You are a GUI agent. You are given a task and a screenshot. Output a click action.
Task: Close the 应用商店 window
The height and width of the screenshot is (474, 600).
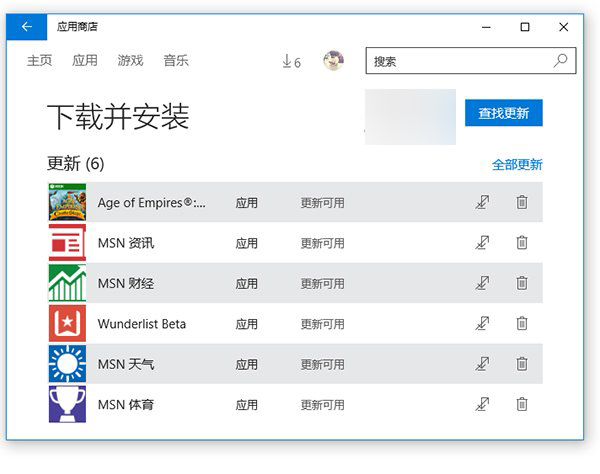tap(563, 27)
